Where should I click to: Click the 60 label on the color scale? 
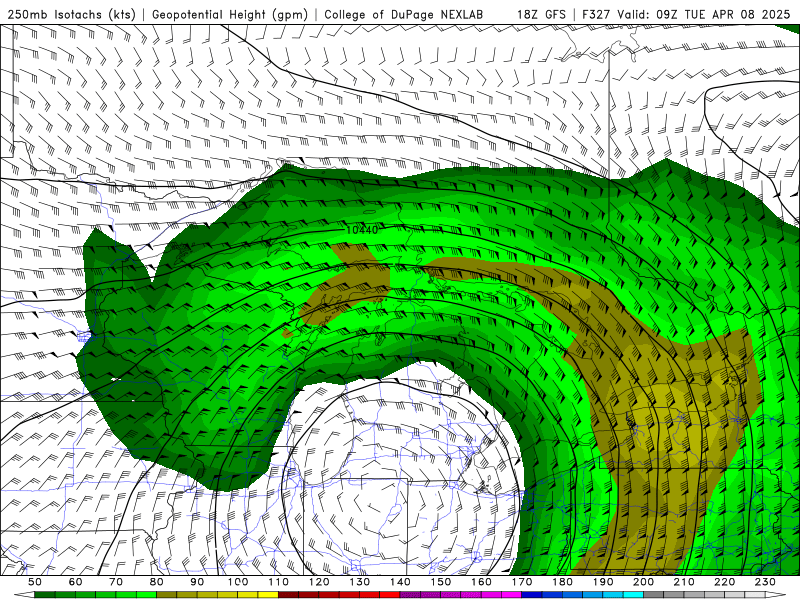pos(76,582)
